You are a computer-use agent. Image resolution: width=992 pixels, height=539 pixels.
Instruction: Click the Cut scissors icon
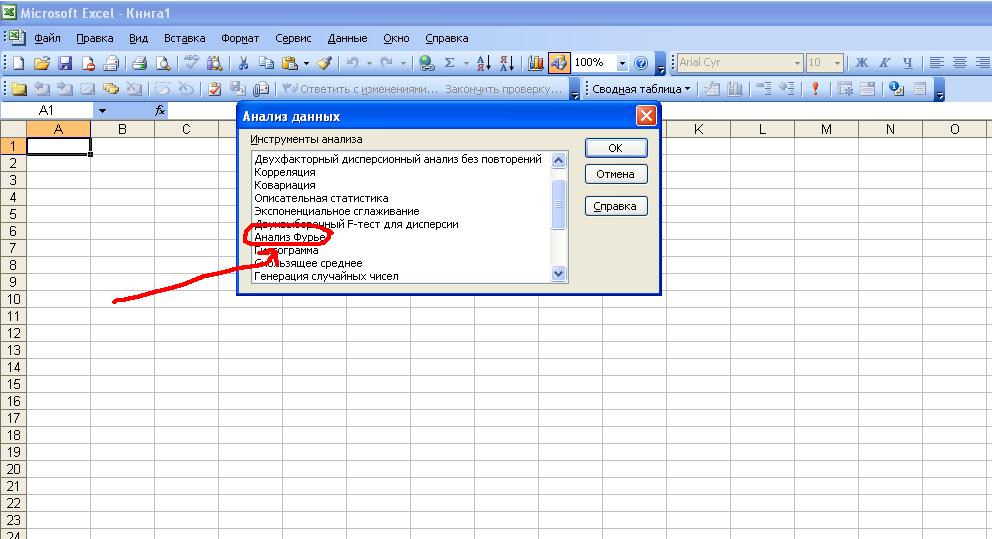242,63
